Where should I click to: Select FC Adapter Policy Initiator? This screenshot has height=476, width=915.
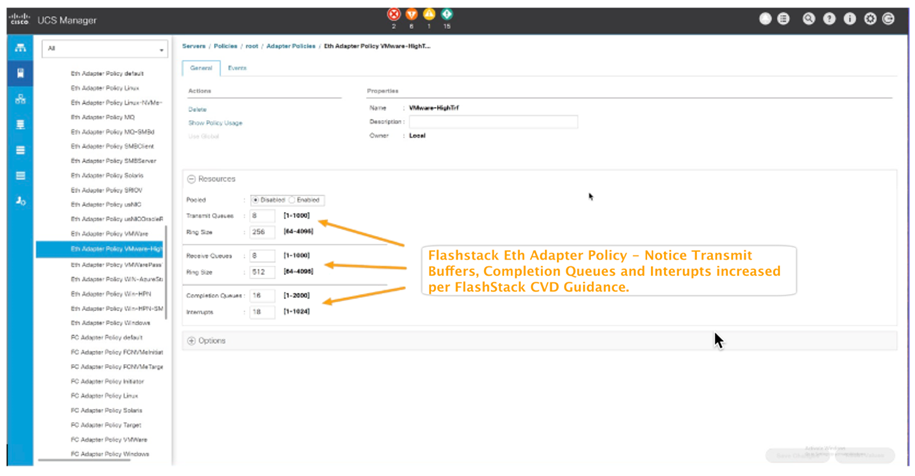click(107, 382)
